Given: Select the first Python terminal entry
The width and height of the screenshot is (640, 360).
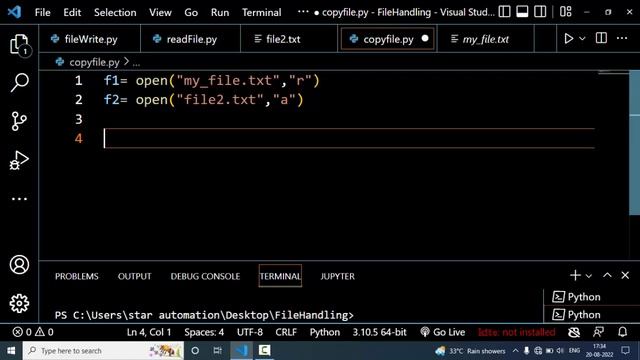Looking at the screenshot, I should (591, 297).
